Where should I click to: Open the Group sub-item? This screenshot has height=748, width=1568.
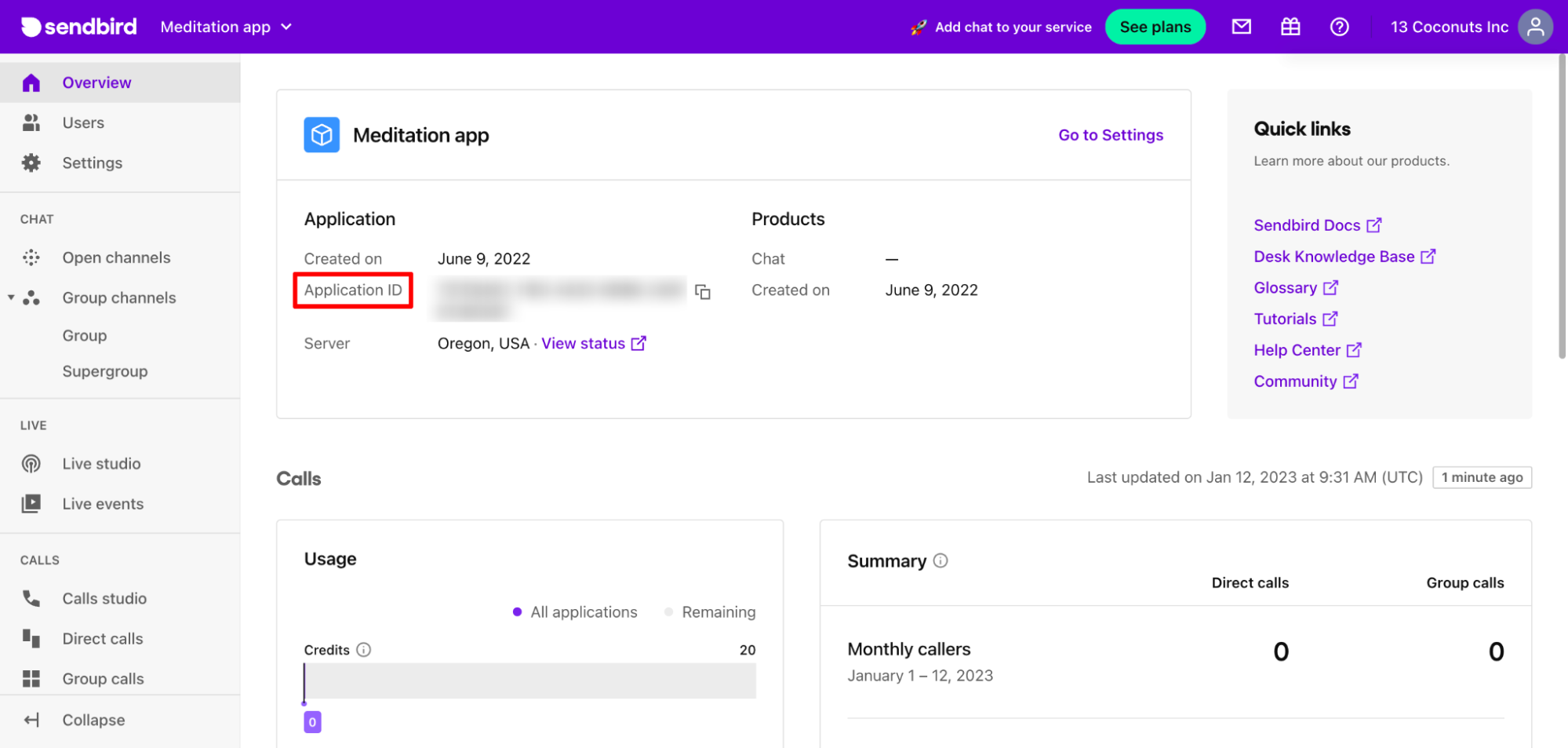tap(85, 335)
